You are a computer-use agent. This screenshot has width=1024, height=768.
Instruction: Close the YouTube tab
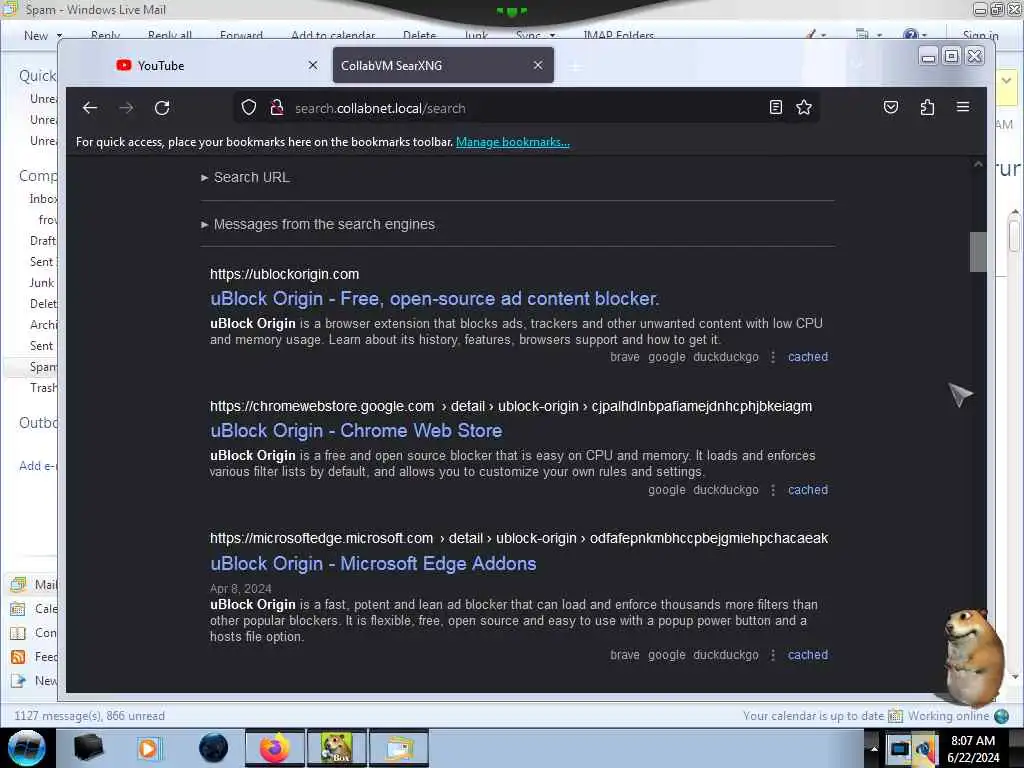[x=313, y=65]
